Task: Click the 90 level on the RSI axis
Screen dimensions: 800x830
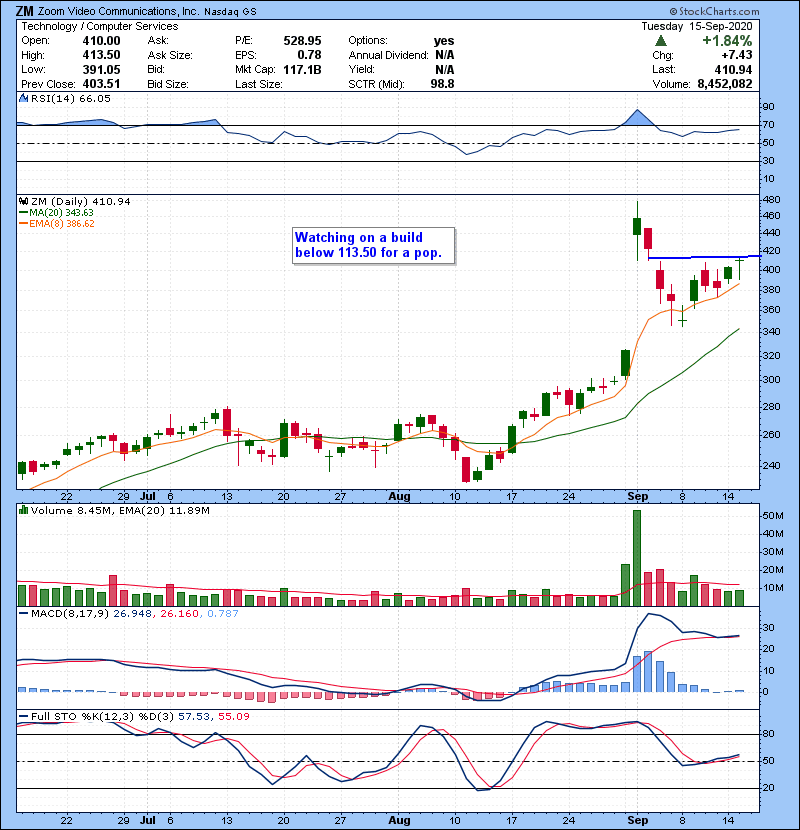Action: click(768, 107)
